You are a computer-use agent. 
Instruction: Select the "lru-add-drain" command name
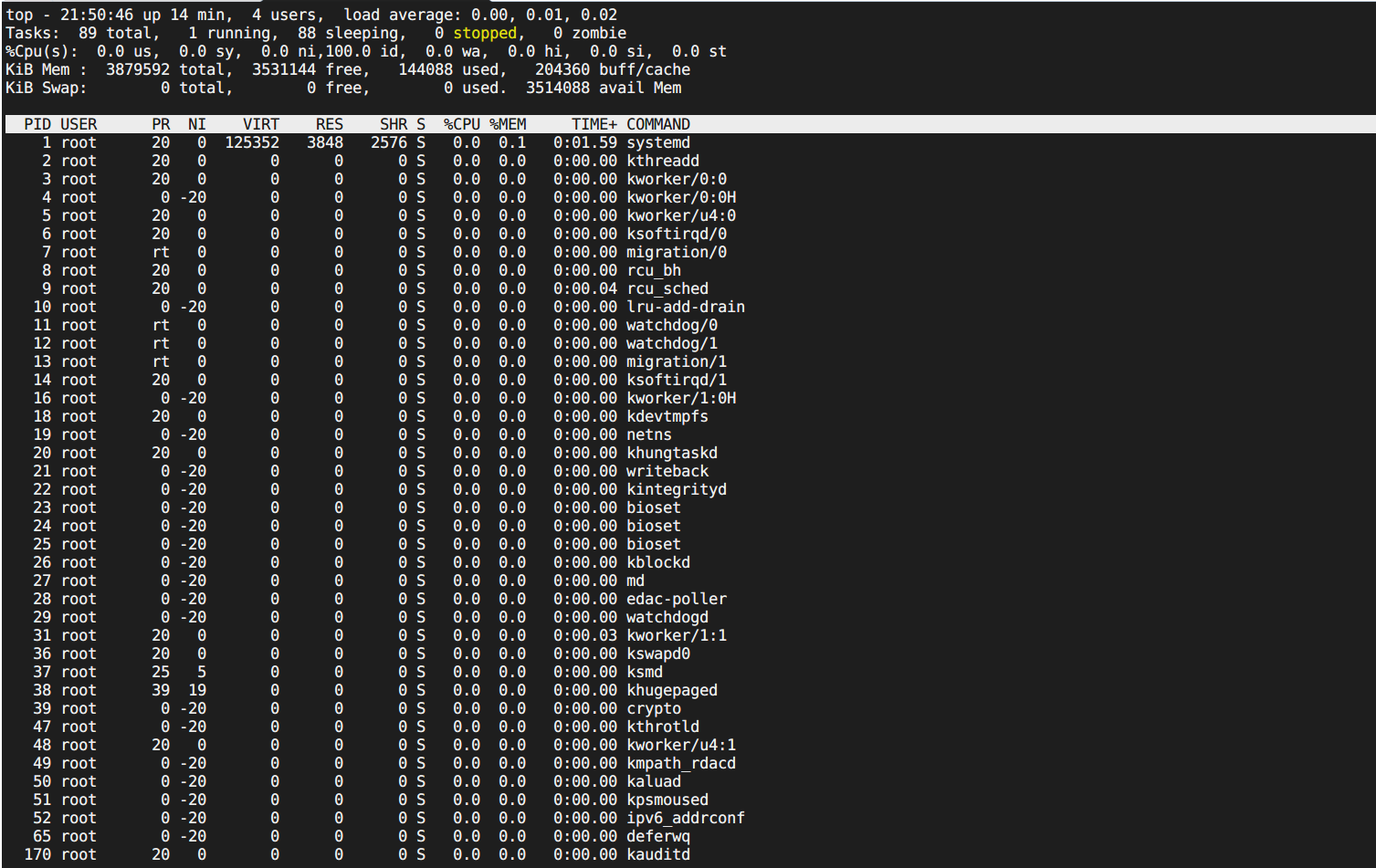click(686, 307)
